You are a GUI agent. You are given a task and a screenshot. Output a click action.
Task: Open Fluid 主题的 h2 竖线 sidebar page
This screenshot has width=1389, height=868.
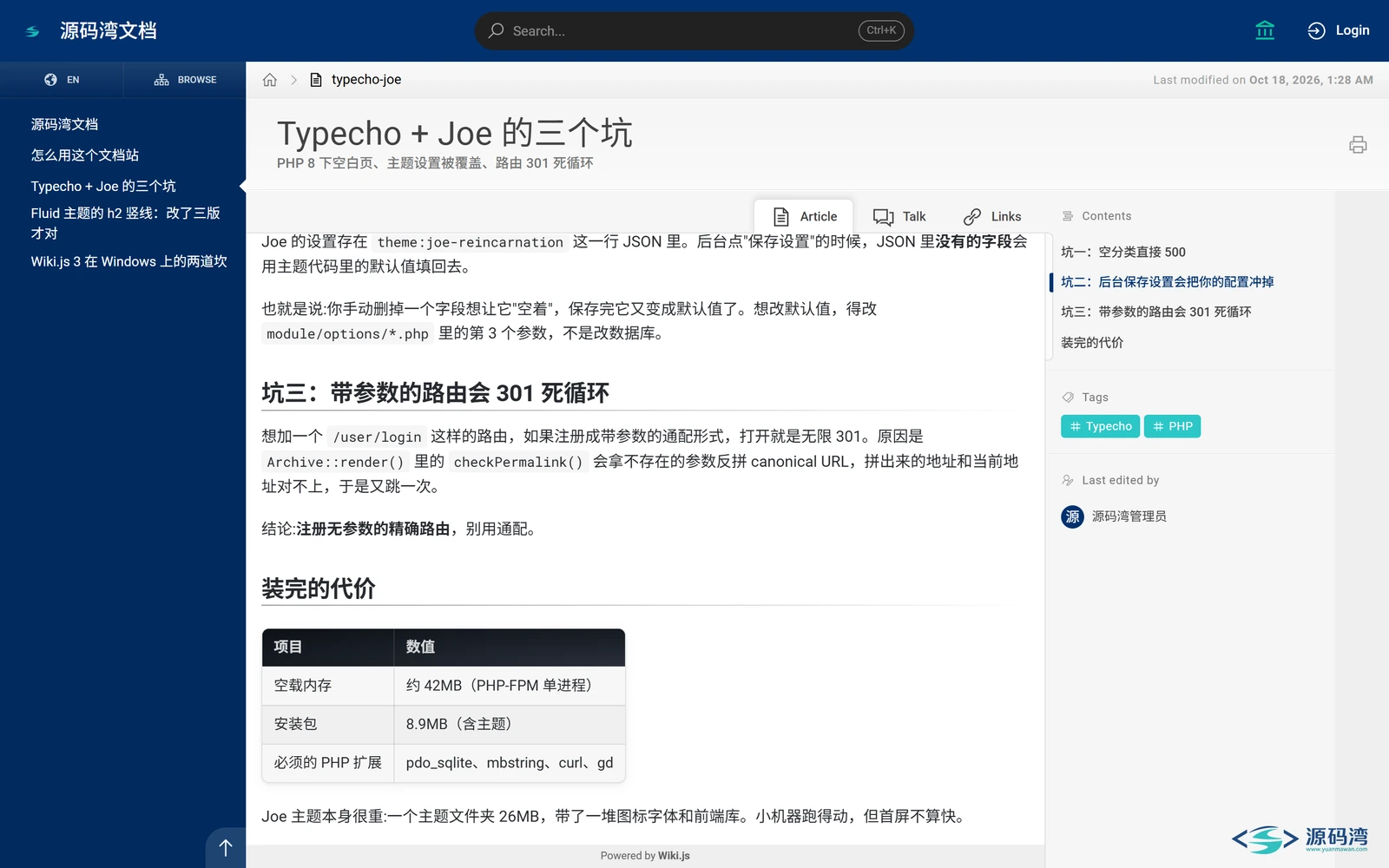(x=125, y=223)
